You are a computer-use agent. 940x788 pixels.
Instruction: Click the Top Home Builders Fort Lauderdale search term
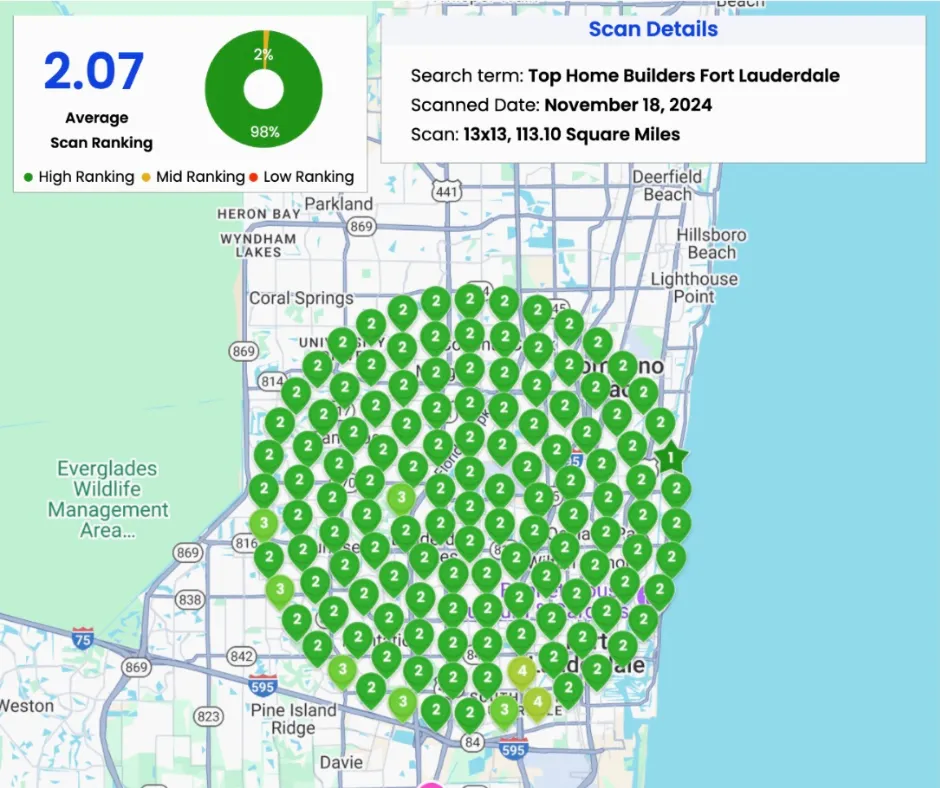pos(683,76)
